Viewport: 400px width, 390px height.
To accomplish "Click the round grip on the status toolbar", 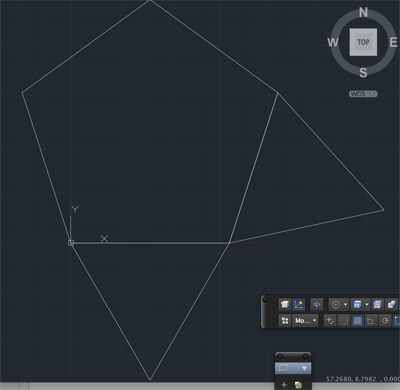I will coord(265,300).
